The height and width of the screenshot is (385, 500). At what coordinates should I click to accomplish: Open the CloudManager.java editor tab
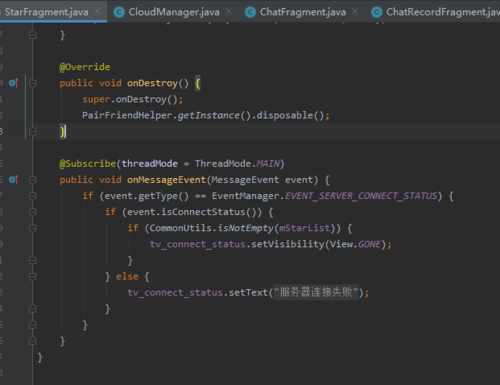[174, 12]
